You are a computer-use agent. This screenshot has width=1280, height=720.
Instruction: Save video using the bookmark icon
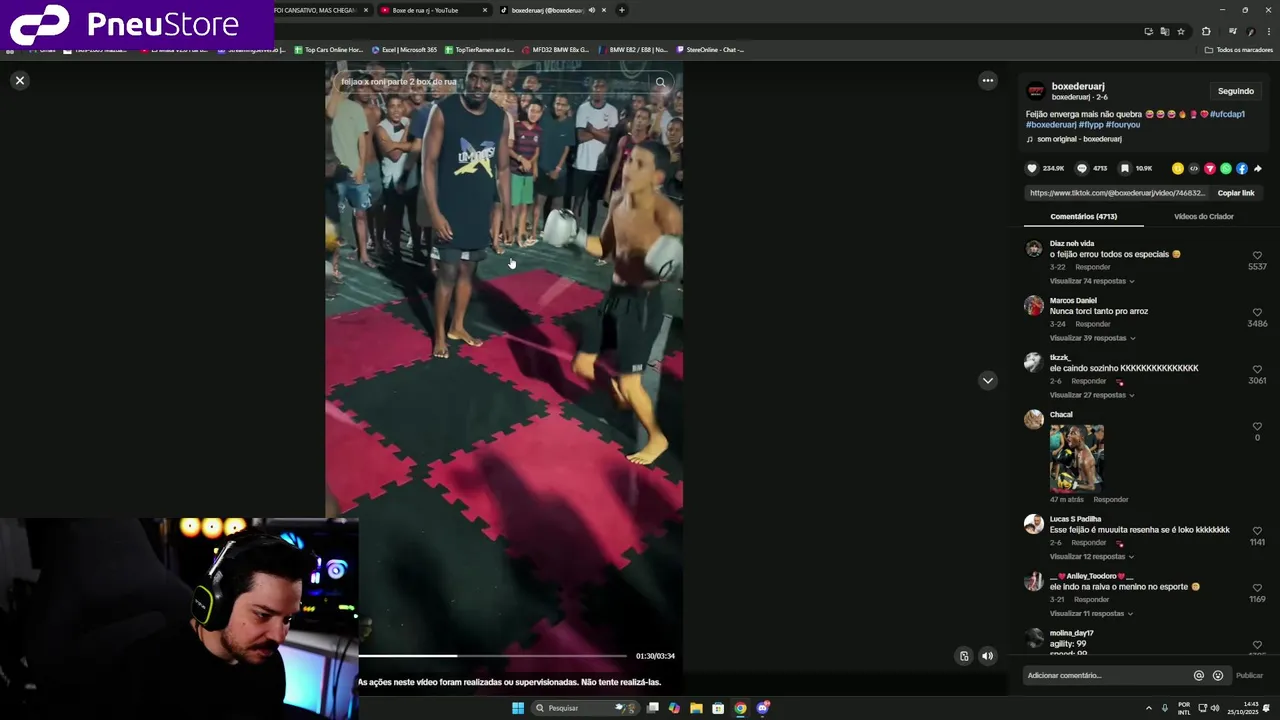pos(1124,168)
